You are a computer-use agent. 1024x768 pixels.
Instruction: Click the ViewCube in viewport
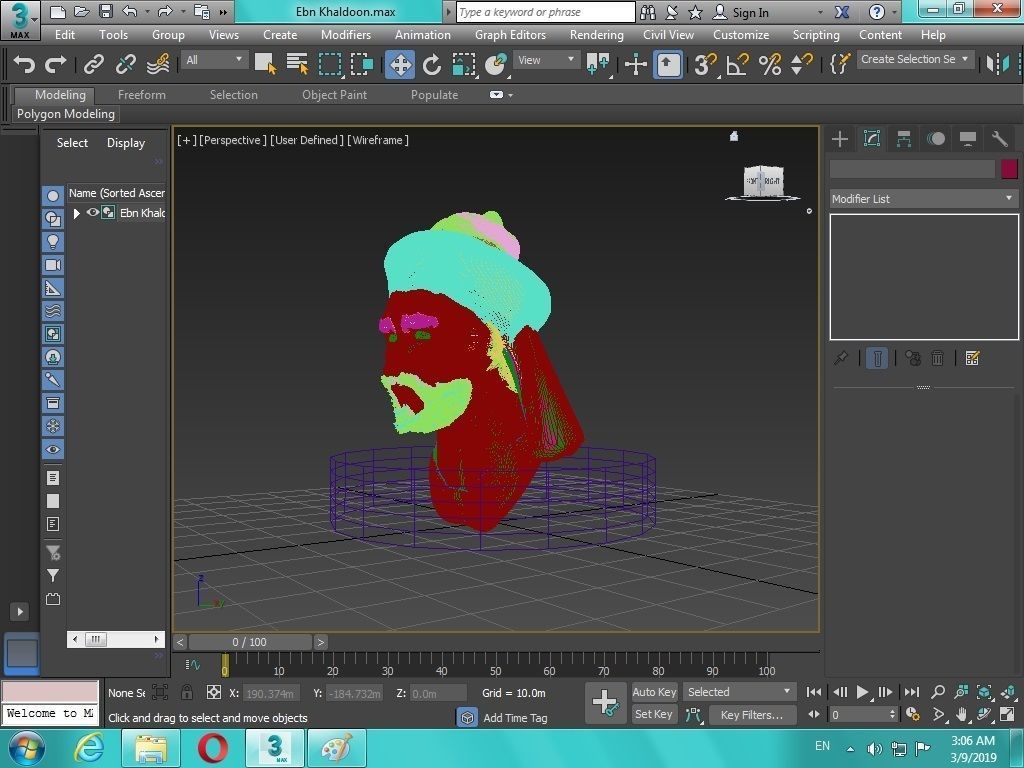pyautogui.click(x=763, y=182)
